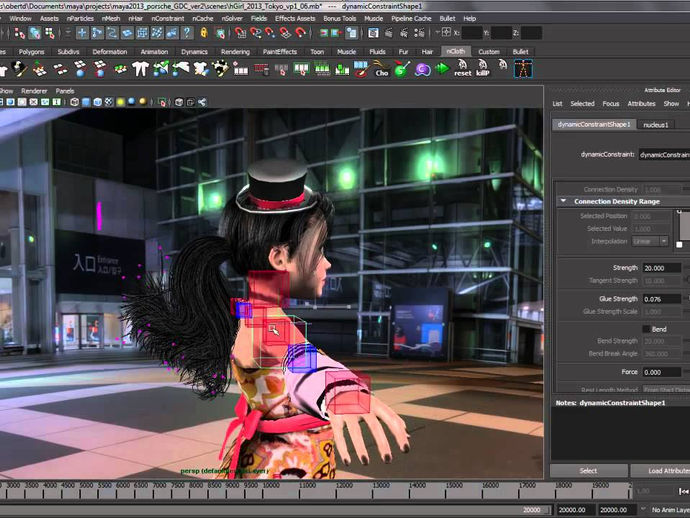The height and width of the screenshot is (518, 690).
Task: Open Attribute Editor Focus menu
Action: [610, 103]
